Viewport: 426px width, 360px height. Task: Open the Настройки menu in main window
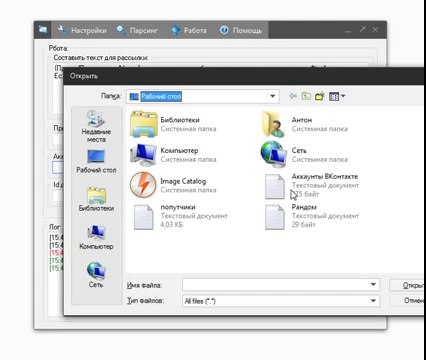pos(82,30)
